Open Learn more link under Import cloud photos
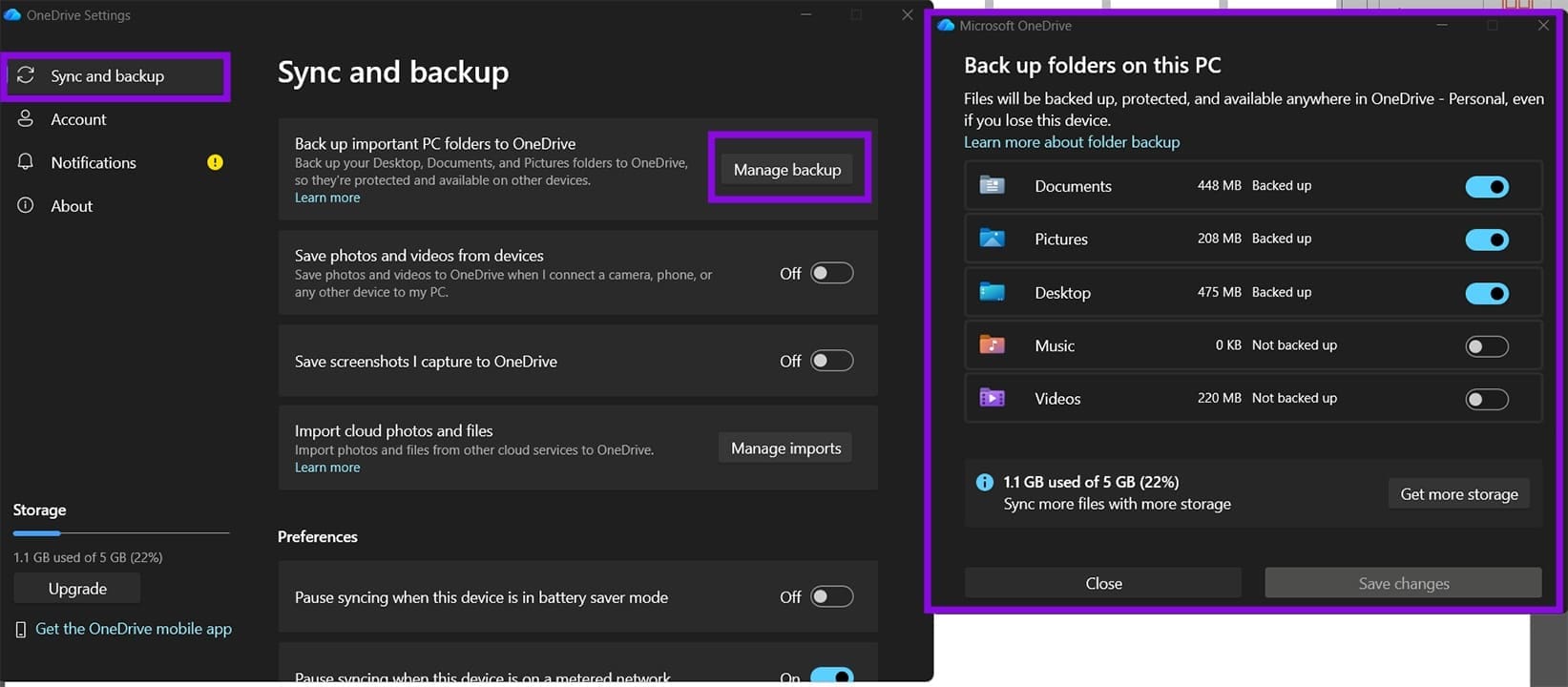Screen dimensions: 1568x687 click(327, 468)
